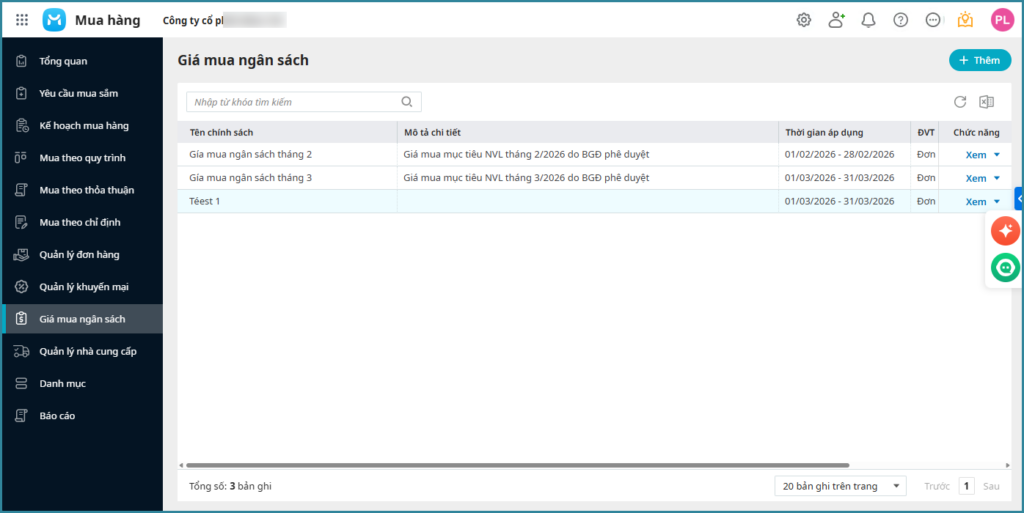Click the Kế hoạch mua hàng icon

click(22, 126)
